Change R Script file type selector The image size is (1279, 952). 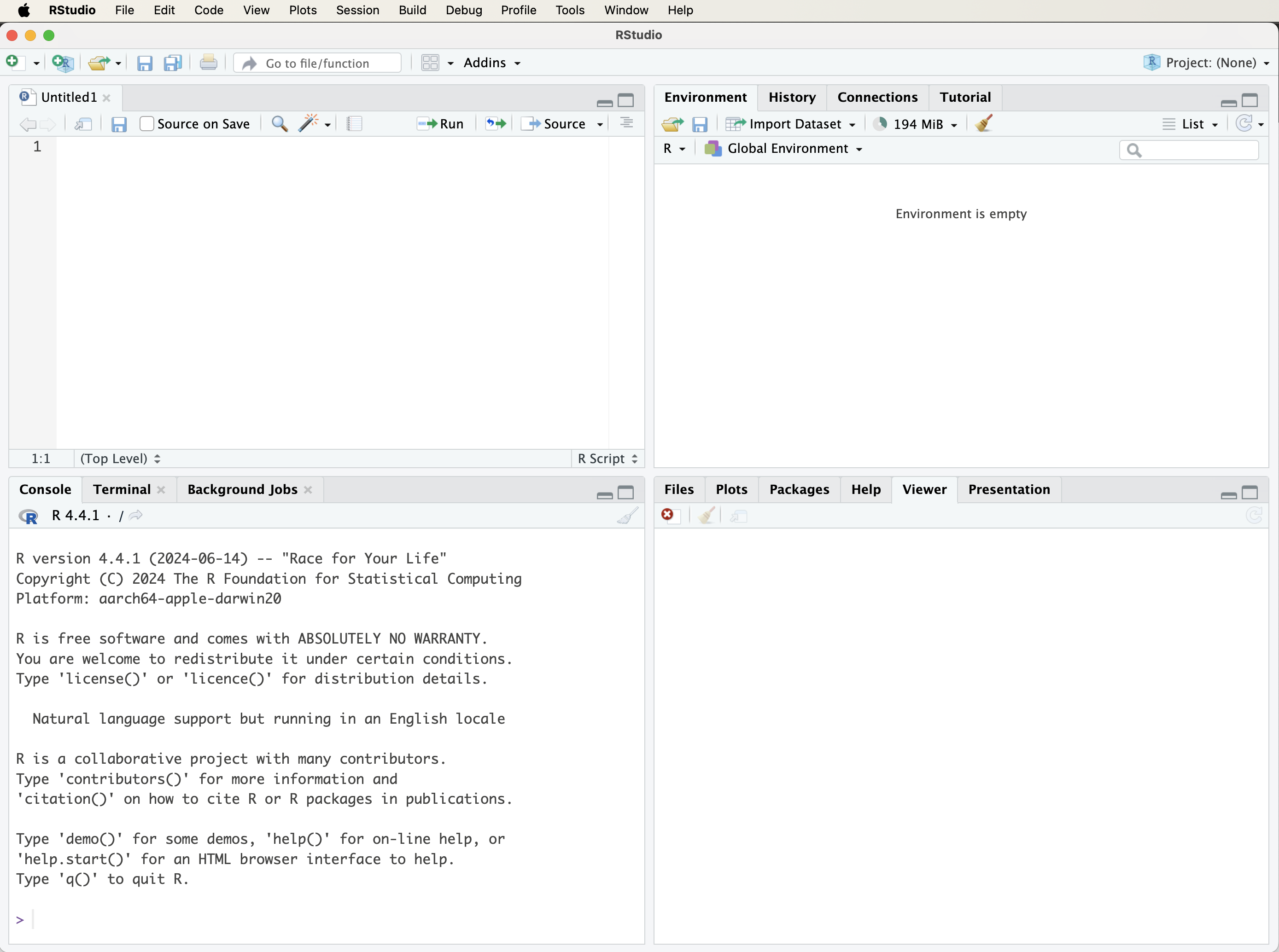tap(607, 458)
